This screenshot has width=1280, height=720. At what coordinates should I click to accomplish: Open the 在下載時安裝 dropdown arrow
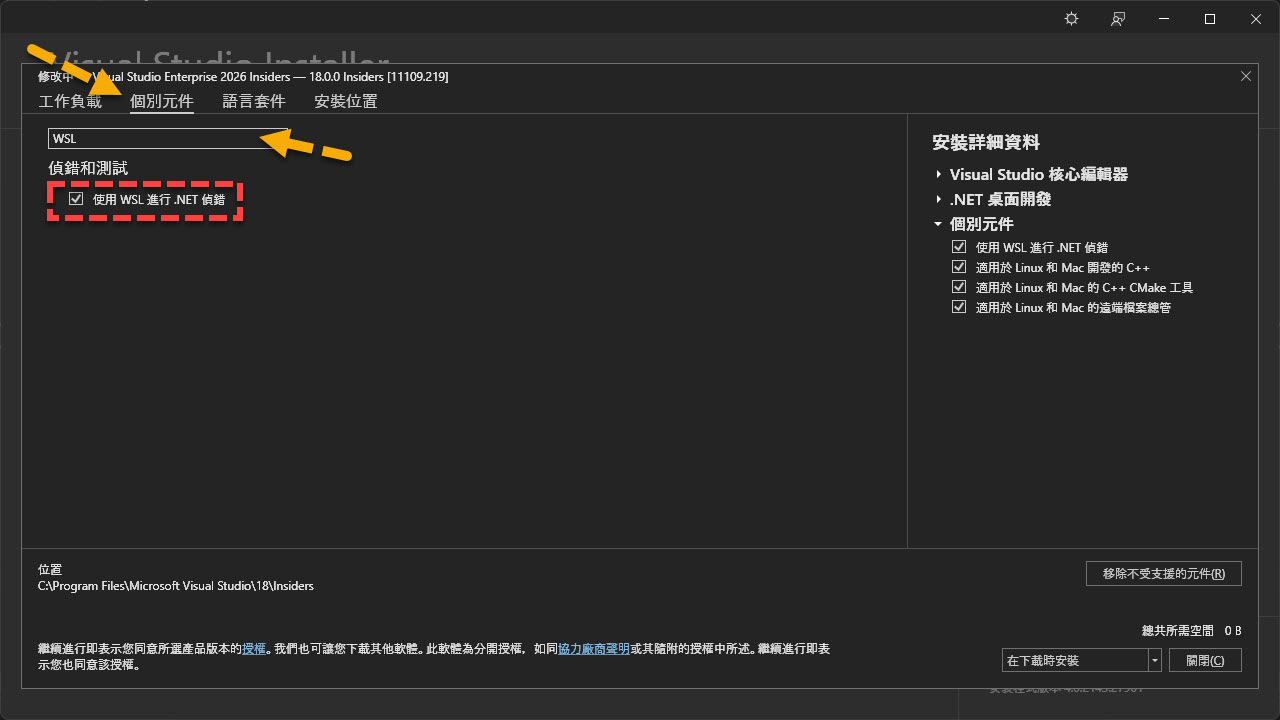[1155, 661]
